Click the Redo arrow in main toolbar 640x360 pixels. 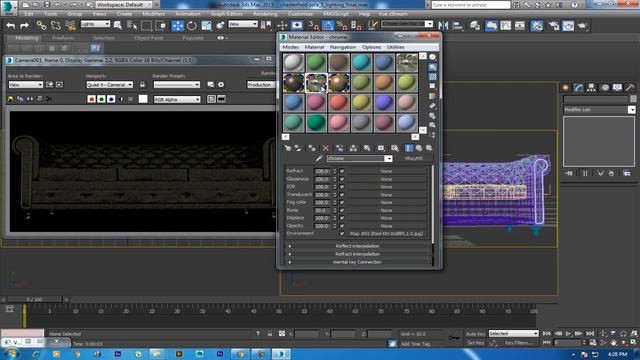(x=24, y=26)
